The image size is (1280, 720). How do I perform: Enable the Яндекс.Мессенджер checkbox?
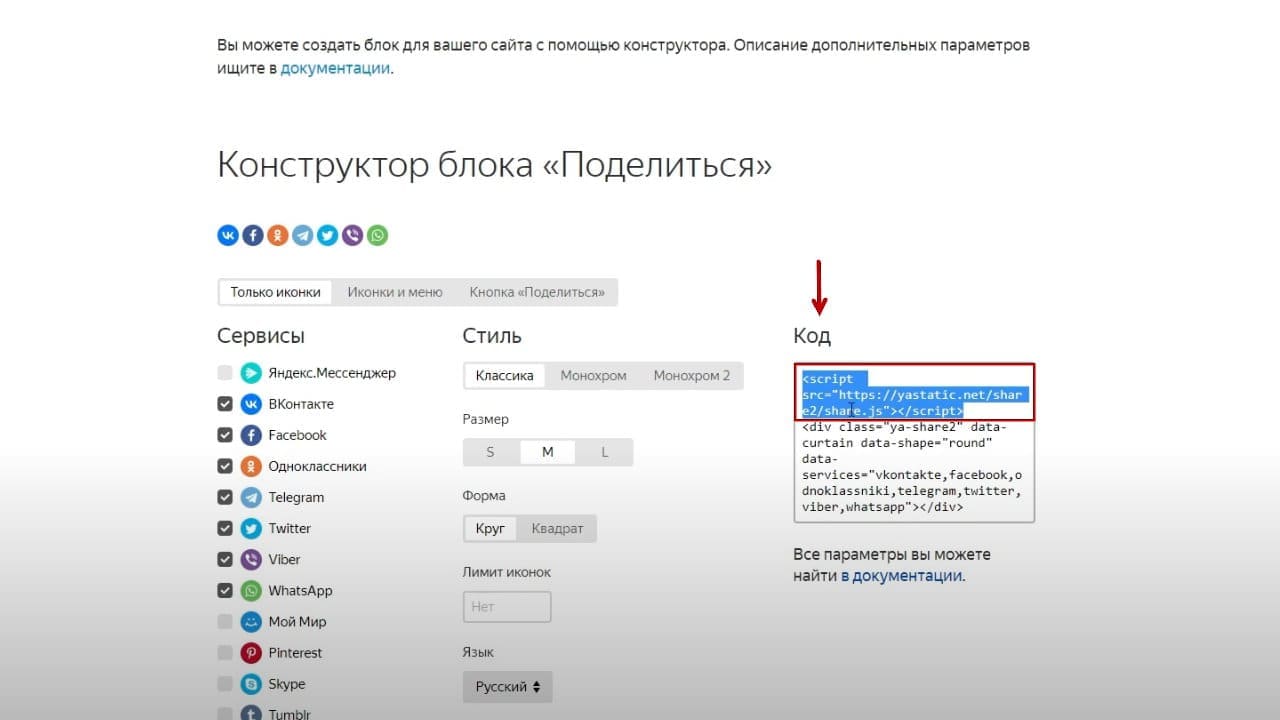point(225,373)
